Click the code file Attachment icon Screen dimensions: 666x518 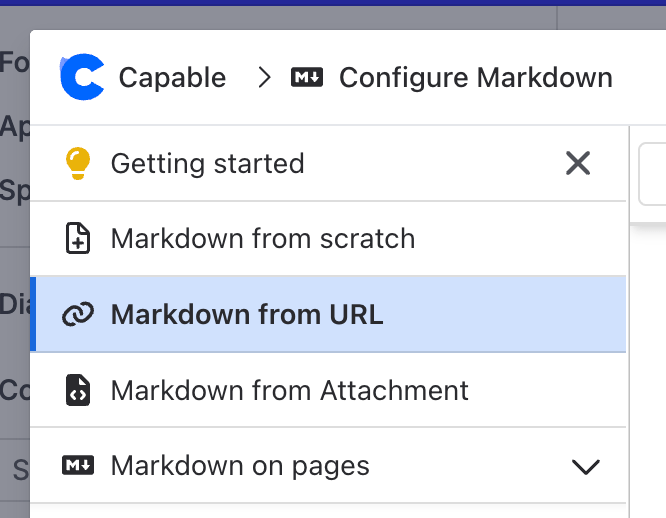[x=77, y=390]
